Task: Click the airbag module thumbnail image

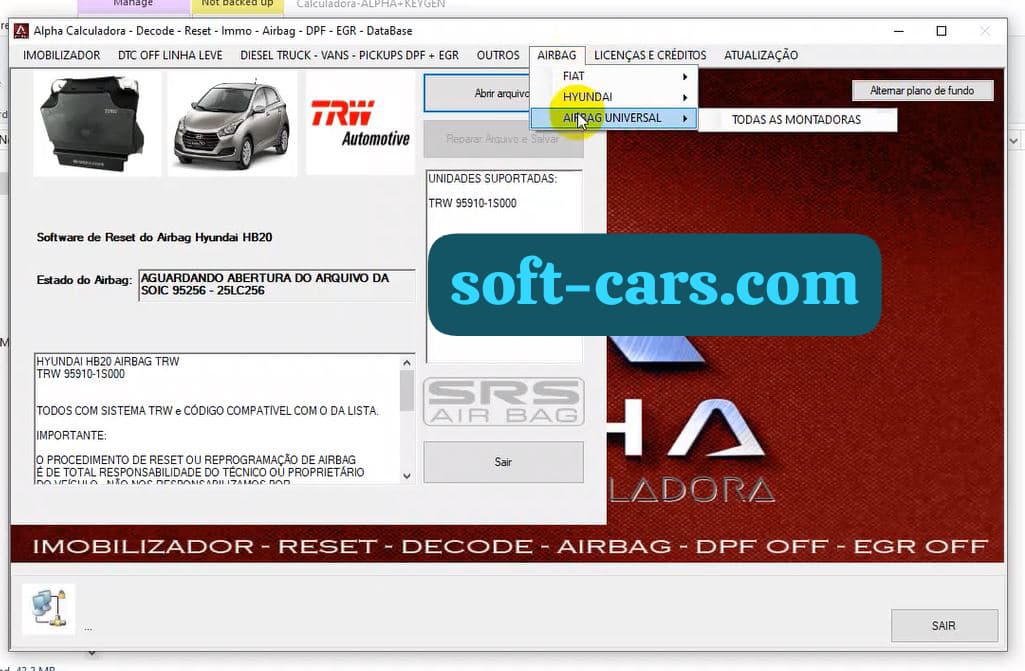Action: coord(97,124)
